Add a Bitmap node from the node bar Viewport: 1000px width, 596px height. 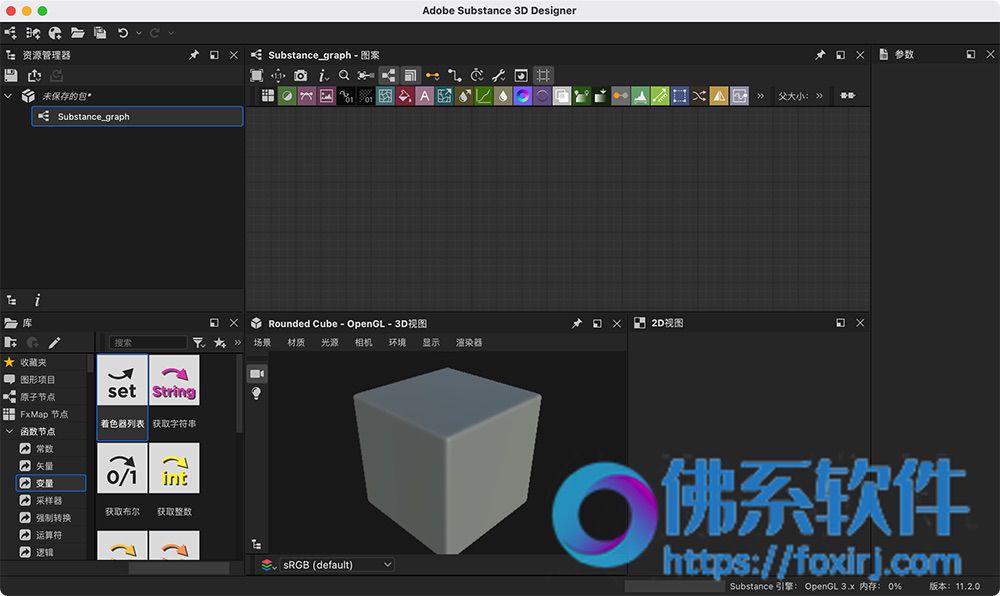[326, 96]
